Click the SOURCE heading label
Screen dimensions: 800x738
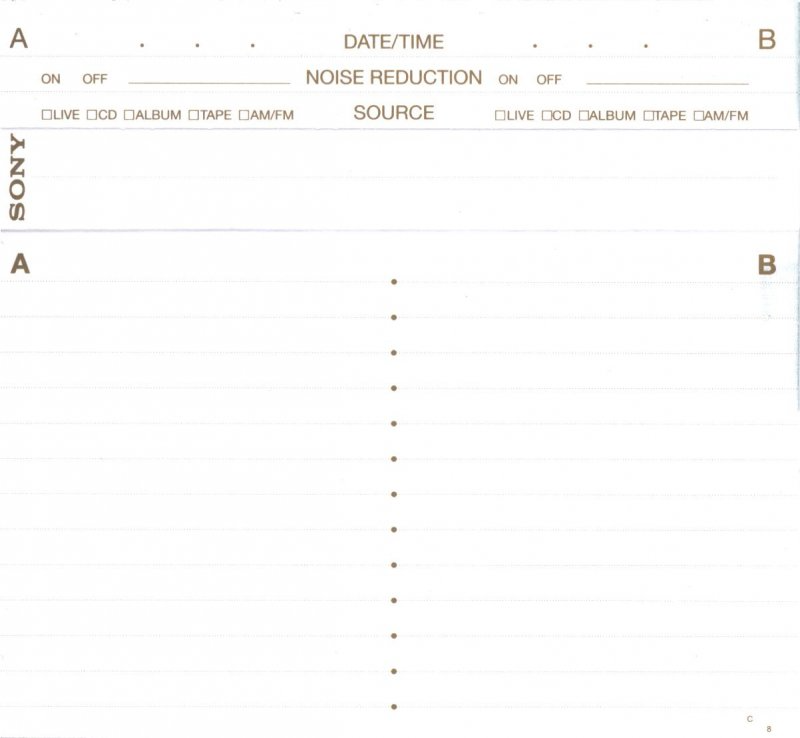(x=393, y=113)
